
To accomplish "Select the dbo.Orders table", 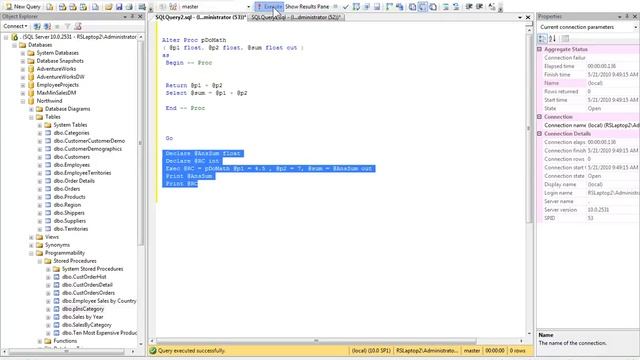I will pos(67,189).
